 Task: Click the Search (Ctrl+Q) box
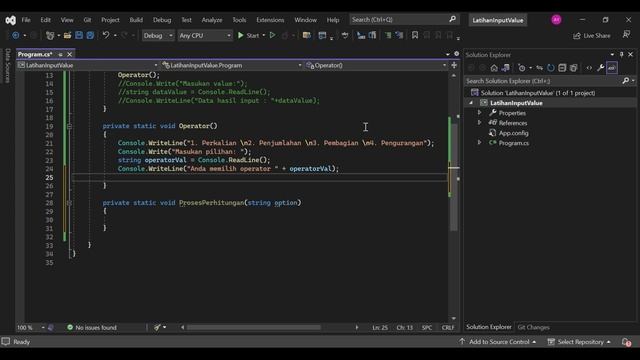[x=403, y=20]
